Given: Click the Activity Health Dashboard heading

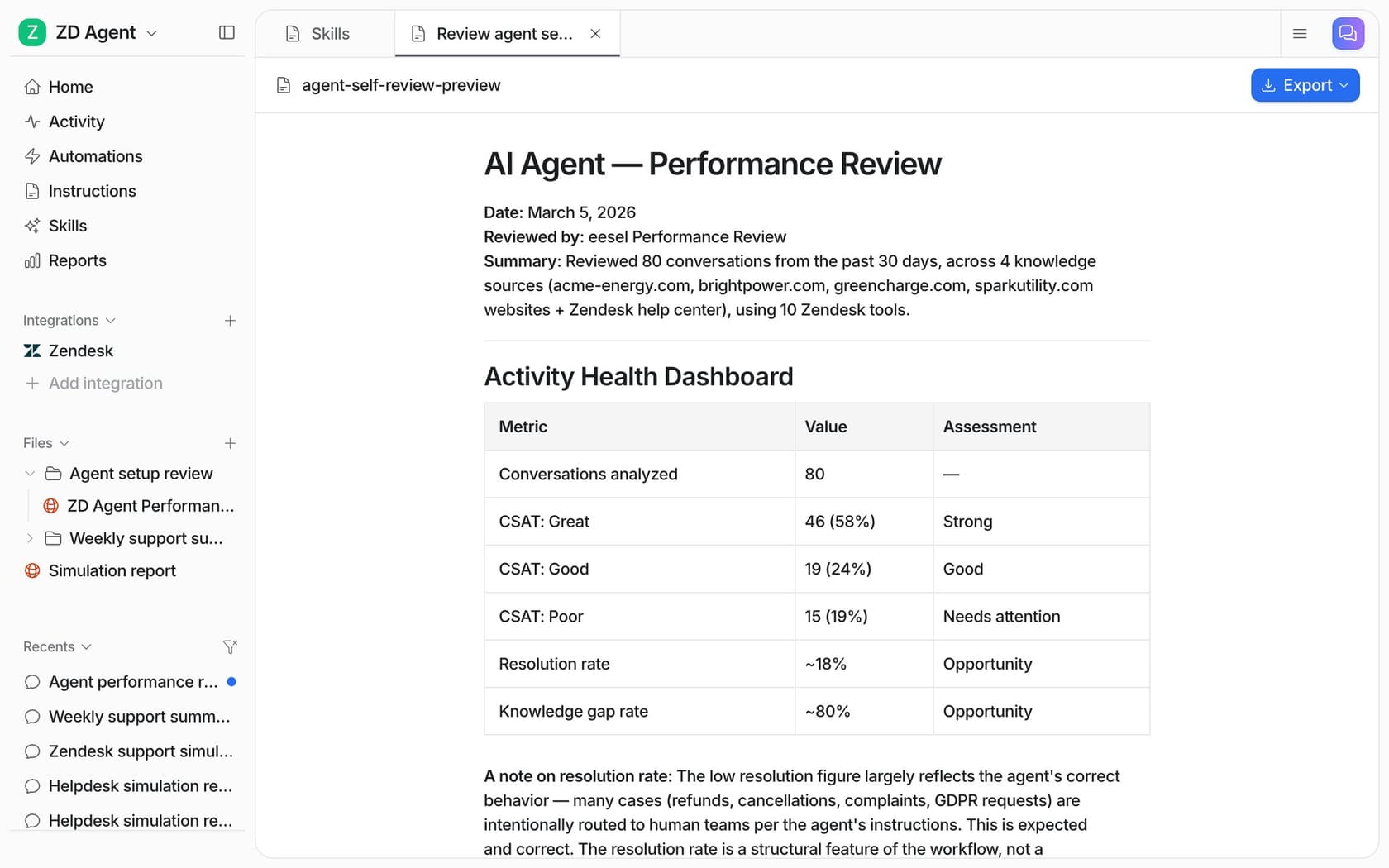Looking at the screenshot, I should point(638,376).
